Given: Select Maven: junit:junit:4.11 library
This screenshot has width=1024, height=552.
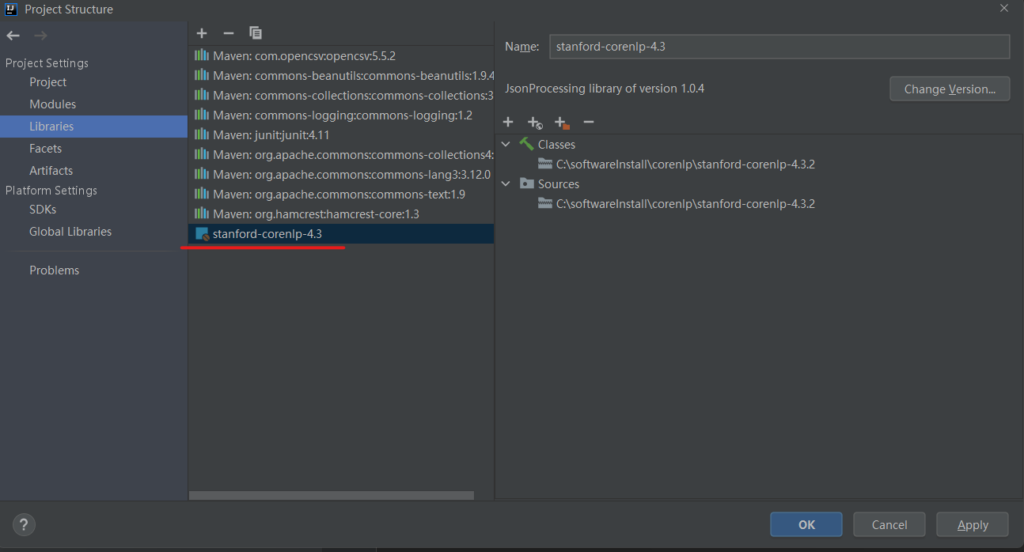Looking at the screenshot, I should coord(341,135).
